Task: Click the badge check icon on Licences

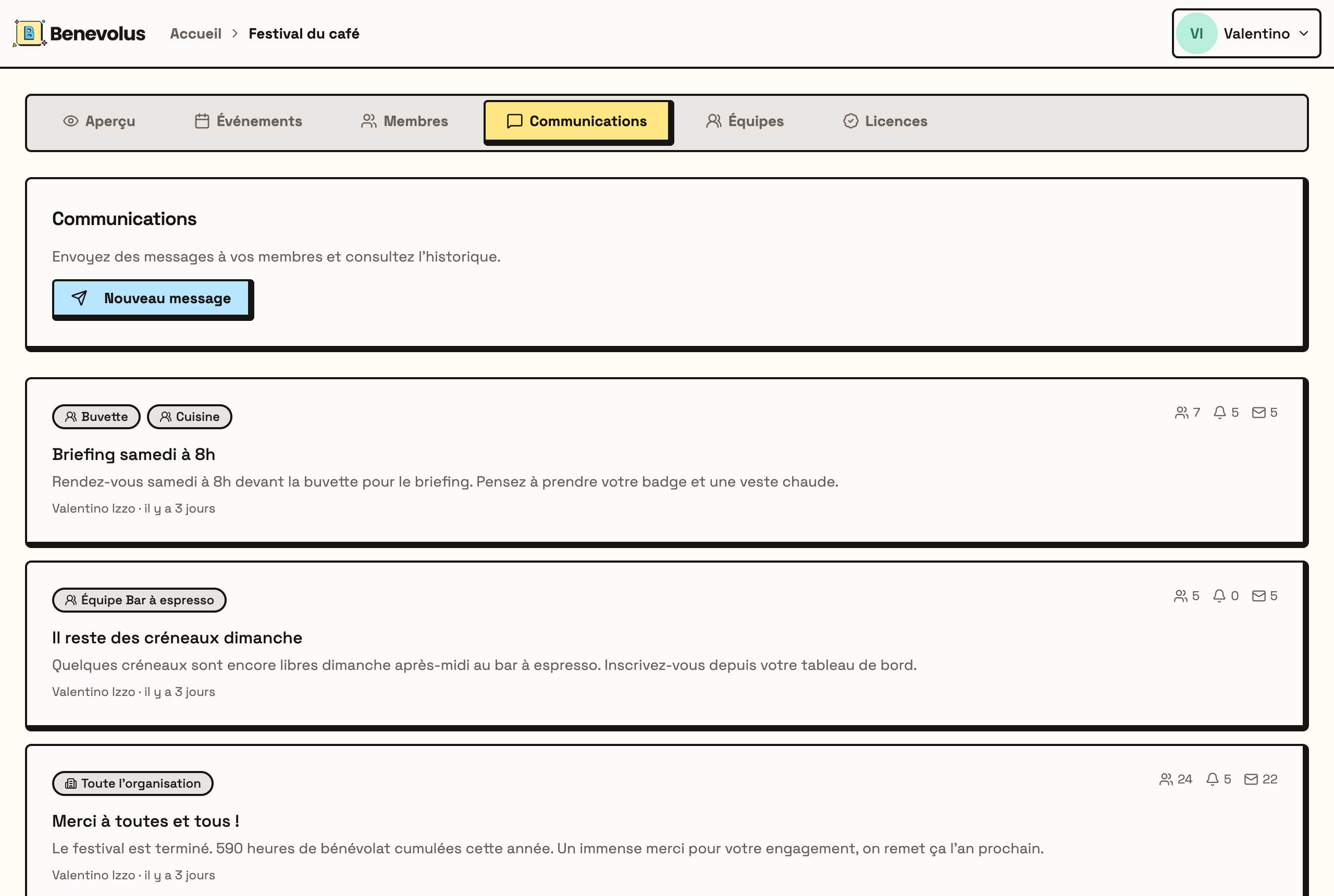Action: click(850, 121)
